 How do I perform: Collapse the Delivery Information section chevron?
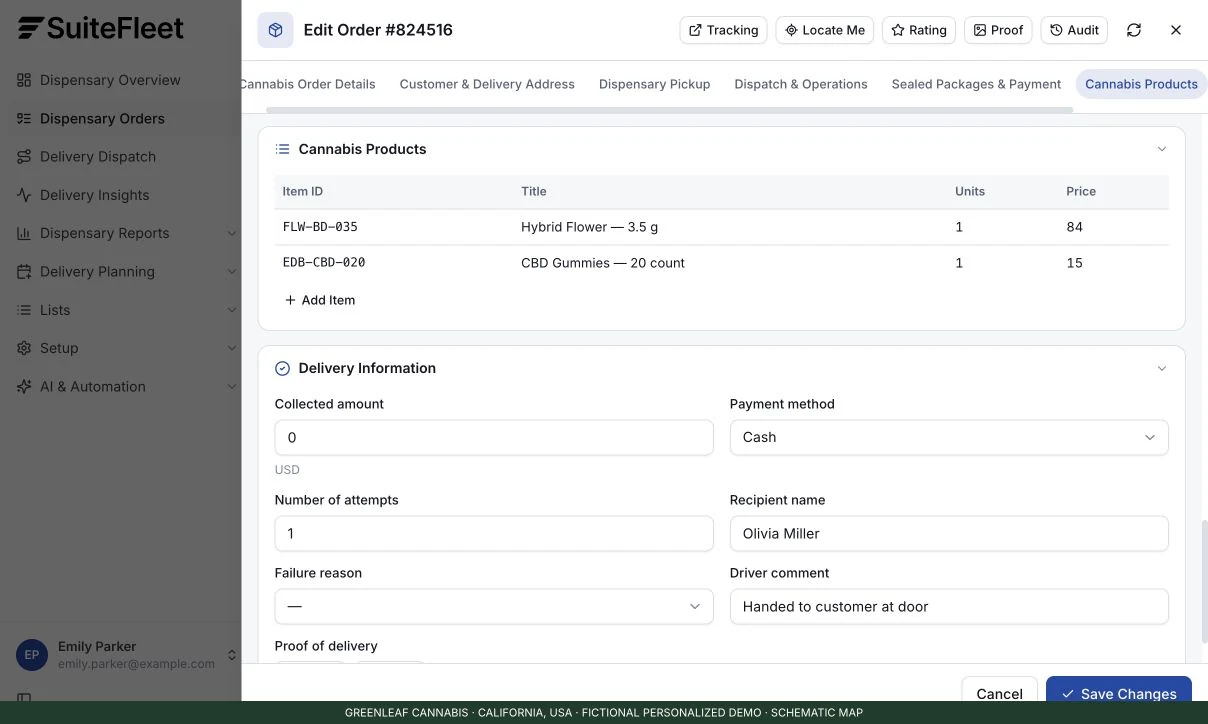tap(1162, 368)
